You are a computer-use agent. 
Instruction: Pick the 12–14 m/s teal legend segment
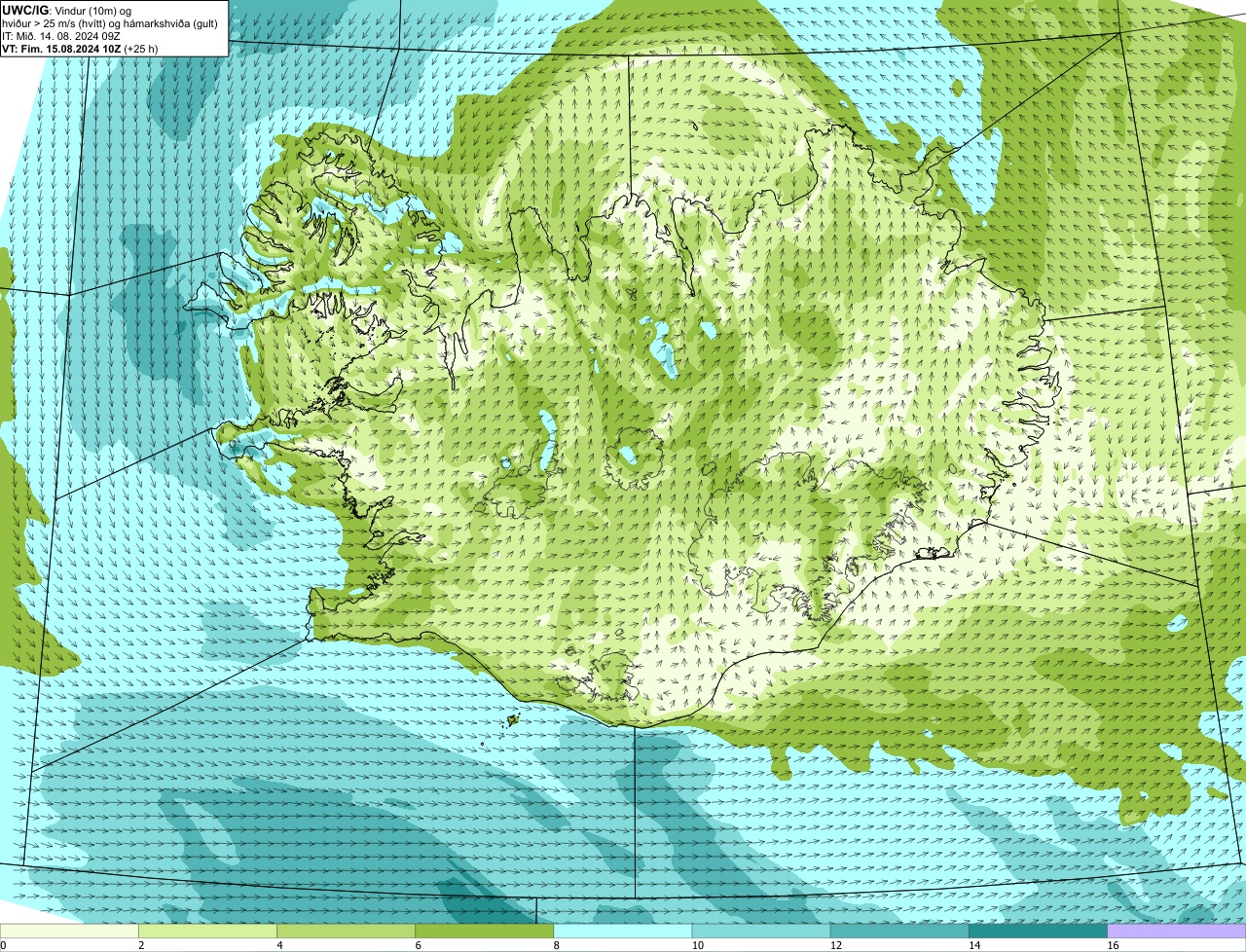coord(899,932)
